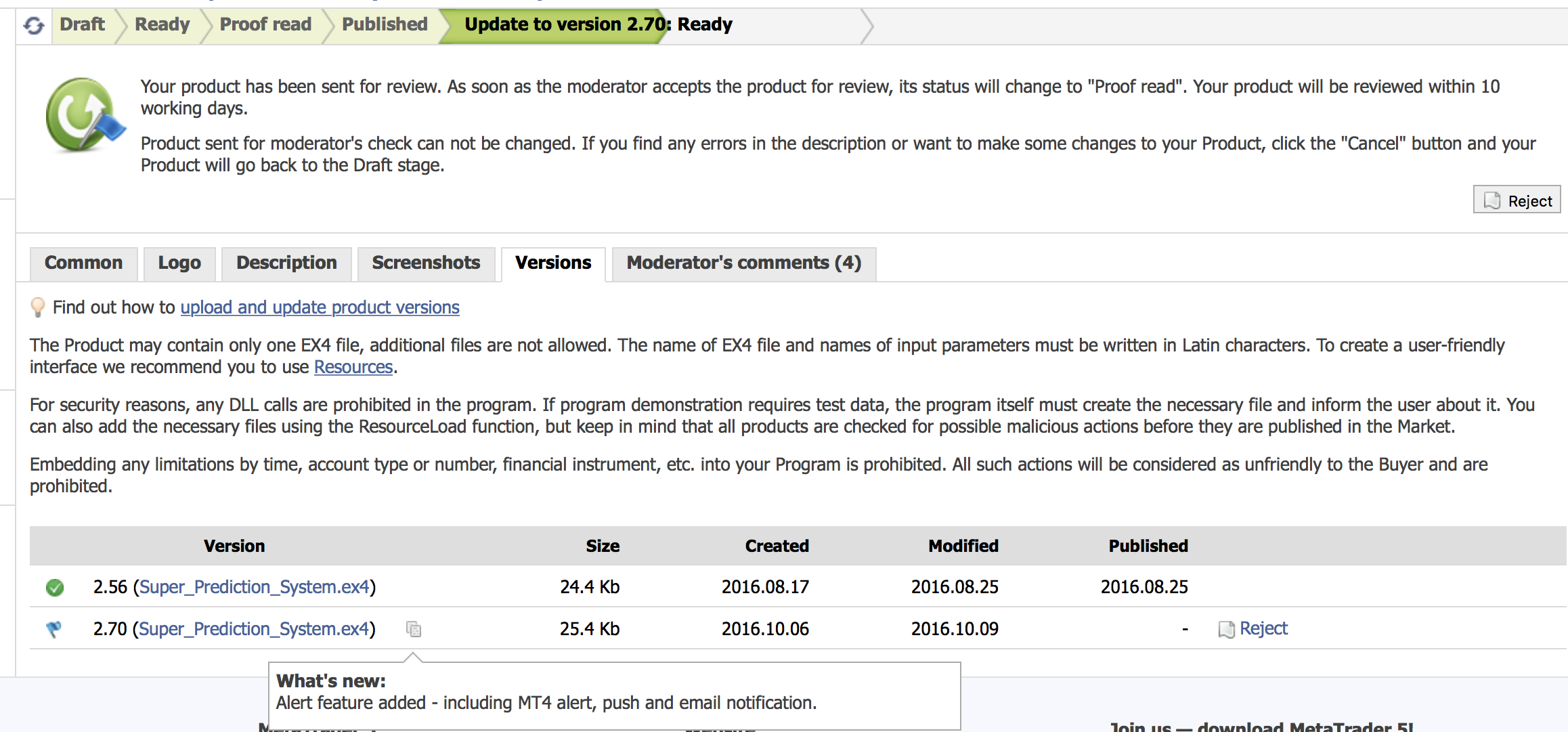The image size is (1568, 732).
Task: Click the refresh status icon beside Draft
Action: tap(34, 26)
